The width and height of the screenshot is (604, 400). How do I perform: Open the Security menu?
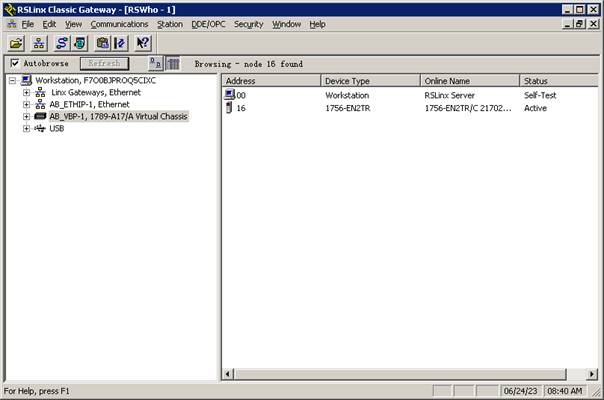(x=249, y=24)
